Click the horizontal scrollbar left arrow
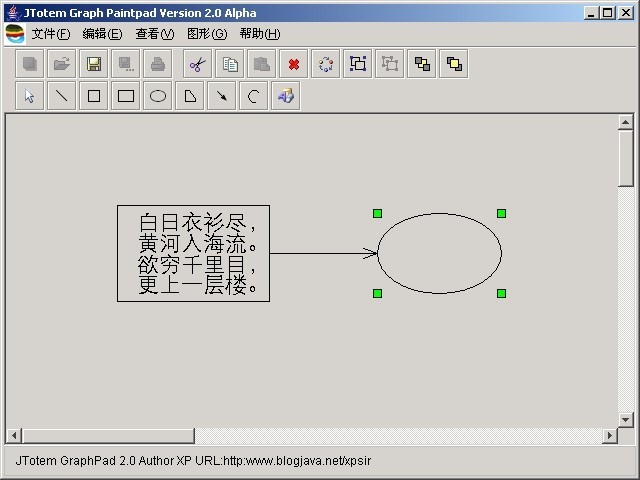 [14, 436]
